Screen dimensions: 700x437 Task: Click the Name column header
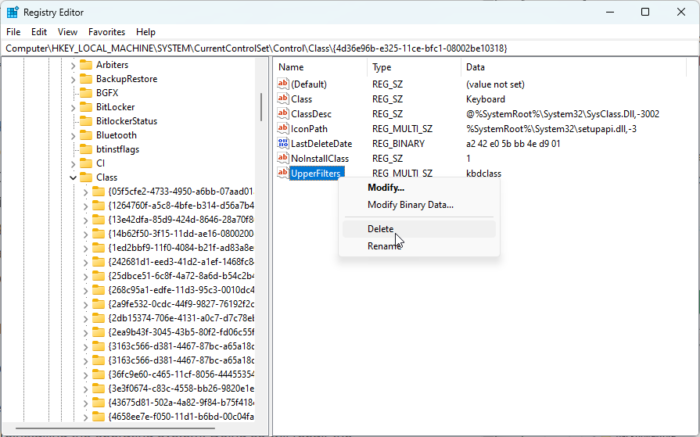(x=320, y=67)
